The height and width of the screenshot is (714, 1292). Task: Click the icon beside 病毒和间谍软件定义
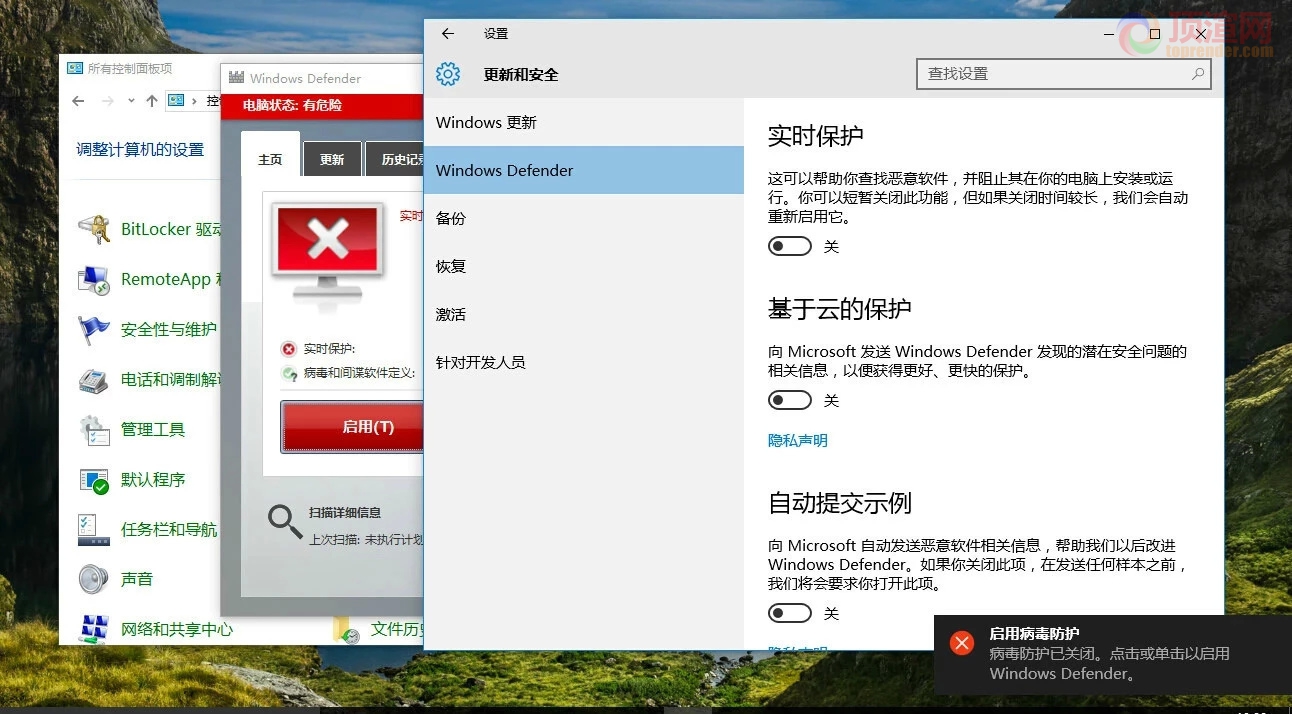pos(289,374)
